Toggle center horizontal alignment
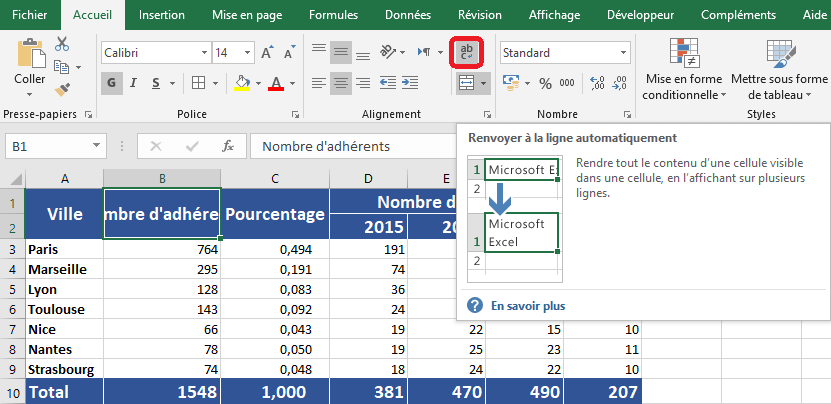Viewport: 831px width, 404px height. 342,83
